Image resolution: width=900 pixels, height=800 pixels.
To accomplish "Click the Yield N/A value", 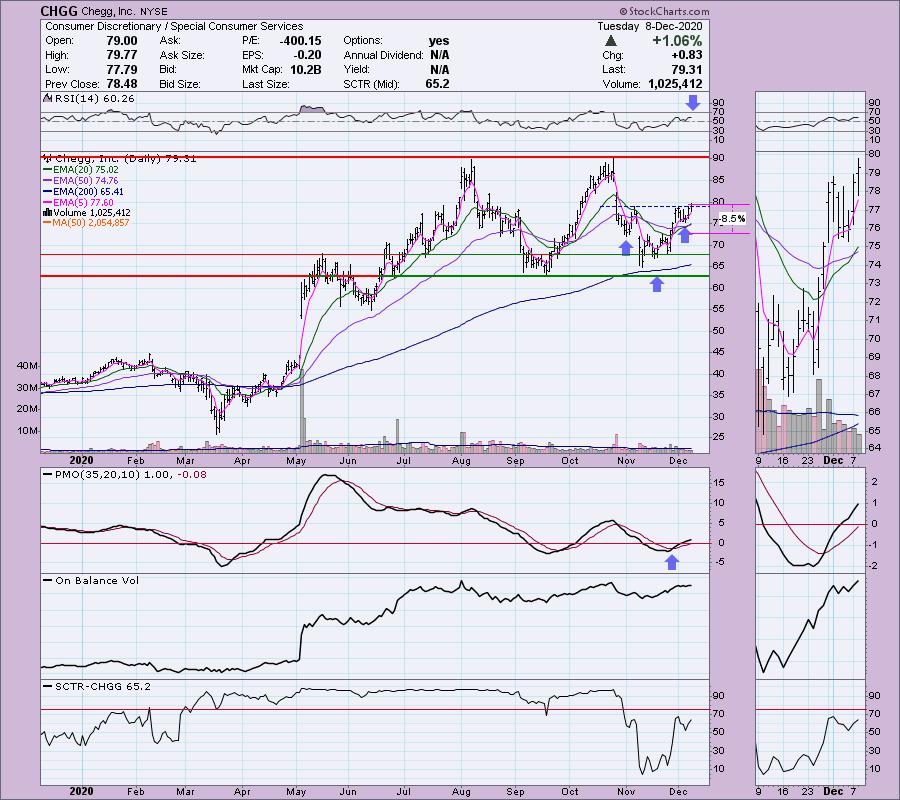I will click(440, 69).
